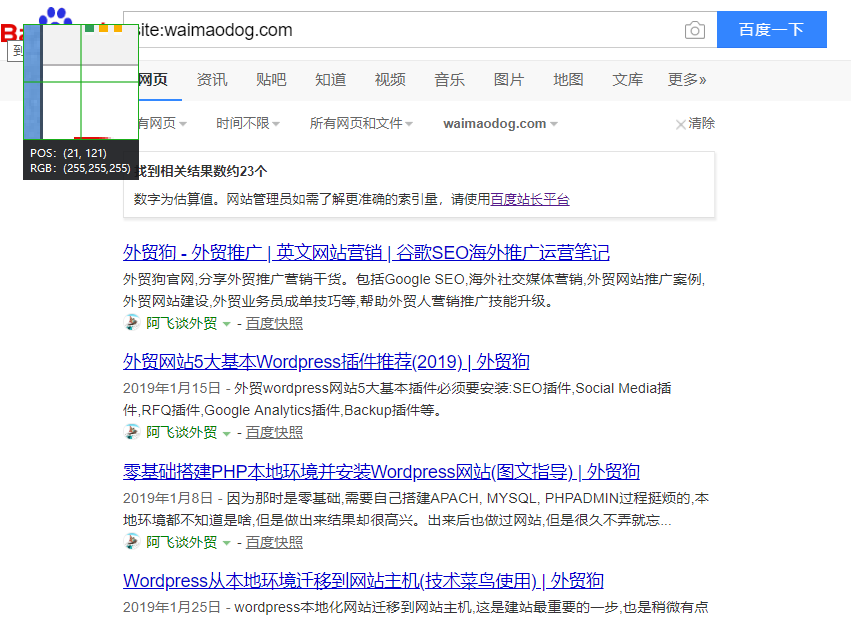Open the 所有网页和文件 file type dropdown
Screen dimensions: 851x620
coord(361,124)
